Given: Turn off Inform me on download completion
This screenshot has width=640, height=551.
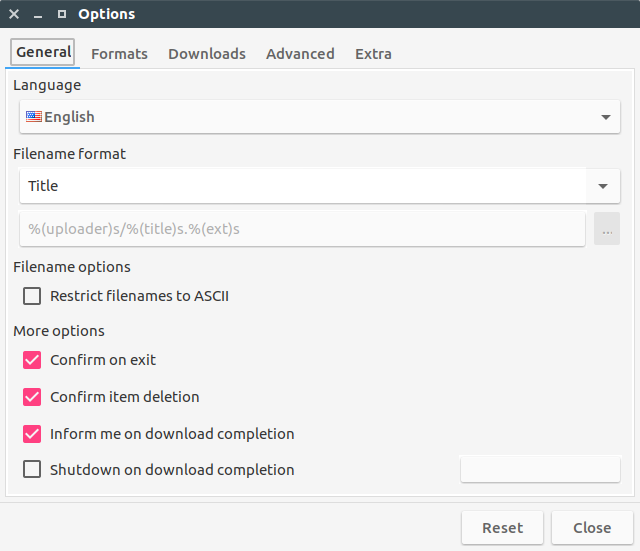Looking at the screenshot, I should pos(32,434).
